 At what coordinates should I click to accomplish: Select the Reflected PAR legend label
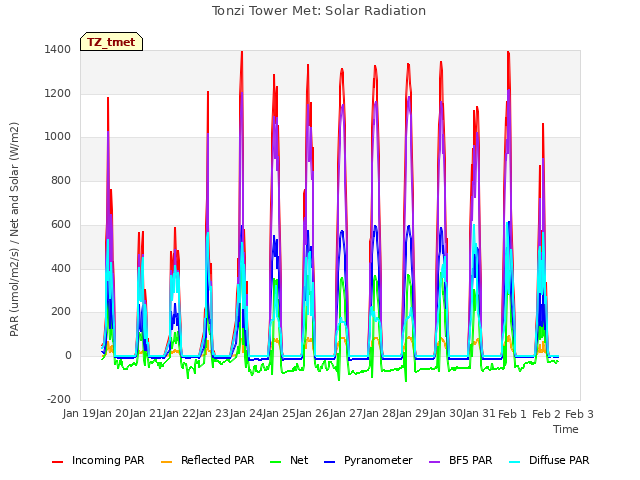coord(218,460)
